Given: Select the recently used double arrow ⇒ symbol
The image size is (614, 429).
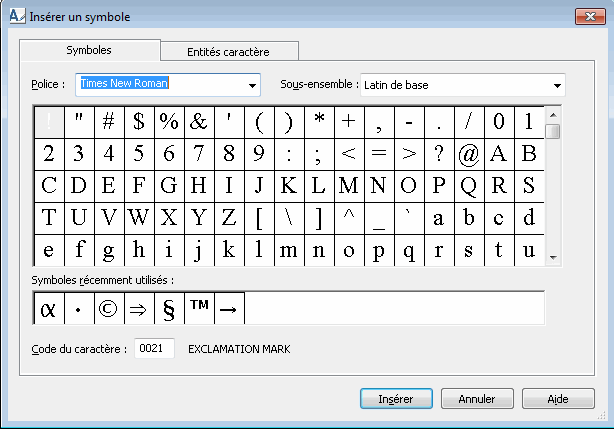Looking at the screenshot, I should point(139,308).
